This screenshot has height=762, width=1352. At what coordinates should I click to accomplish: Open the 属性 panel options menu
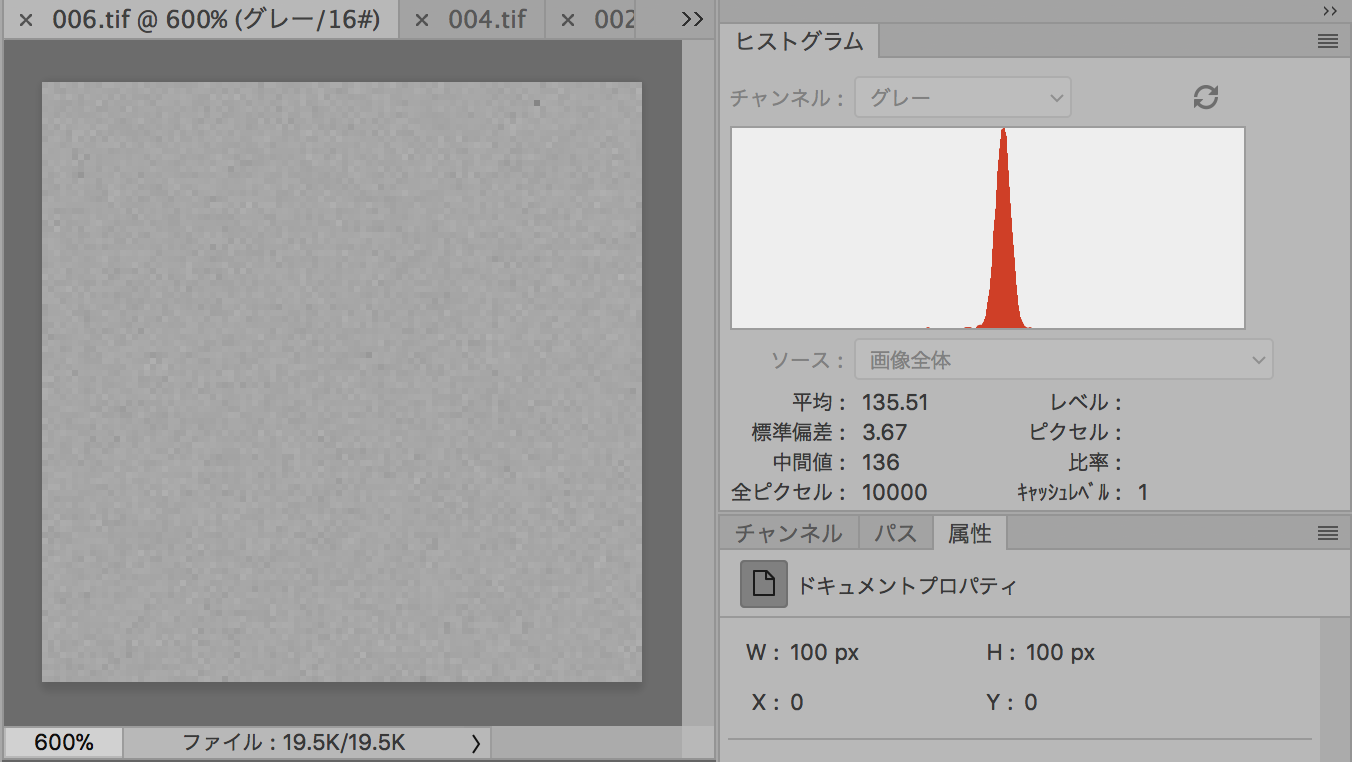point(1327,534)
